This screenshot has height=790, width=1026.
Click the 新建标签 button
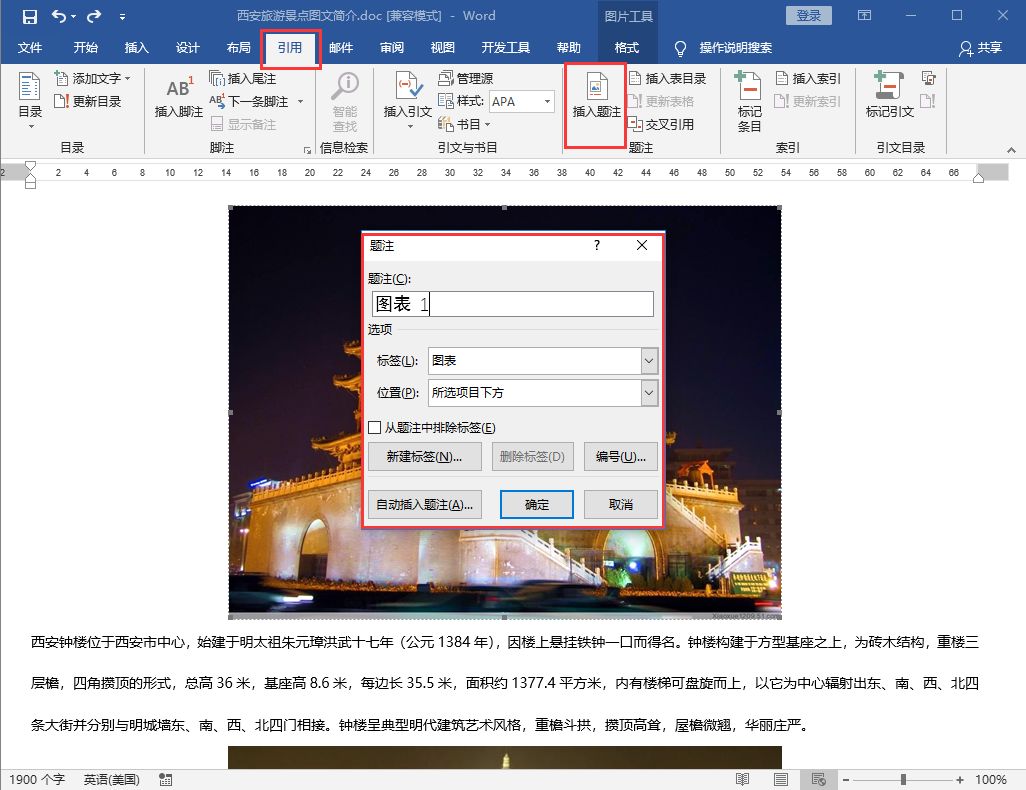pos(424,457)
